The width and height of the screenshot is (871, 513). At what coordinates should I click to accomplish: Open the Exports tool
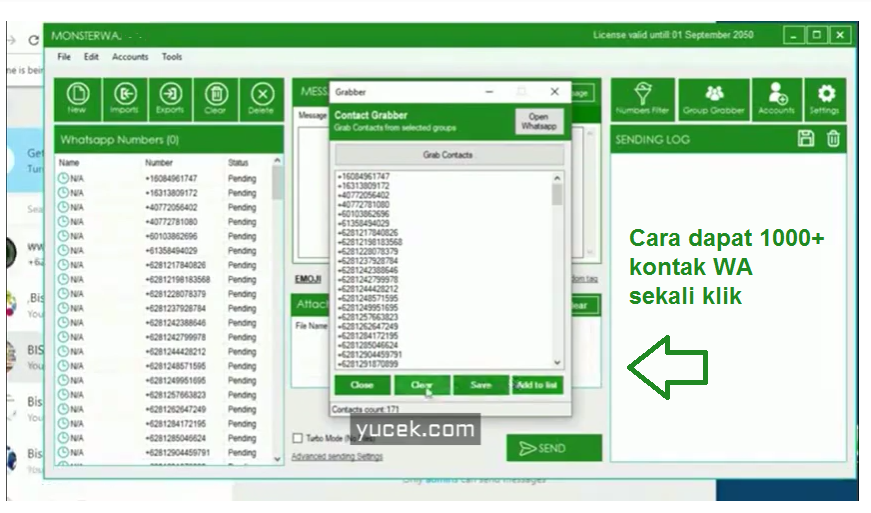point(170,99)
